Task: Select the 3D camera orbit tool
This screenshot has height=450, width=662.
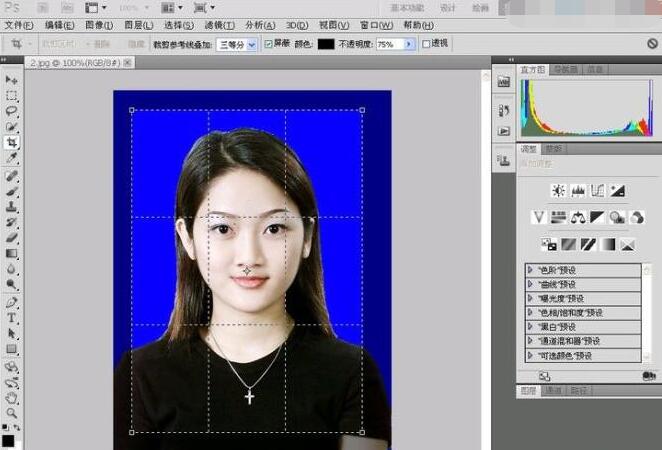Action: (11, 382)
